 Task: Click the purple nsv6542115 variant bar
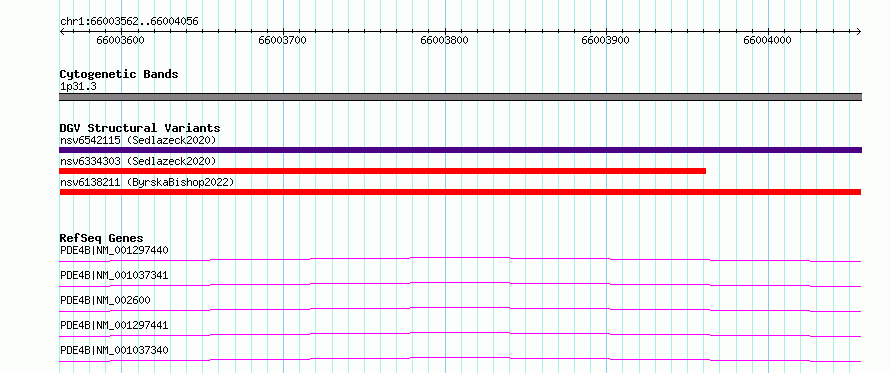[460, 150]
